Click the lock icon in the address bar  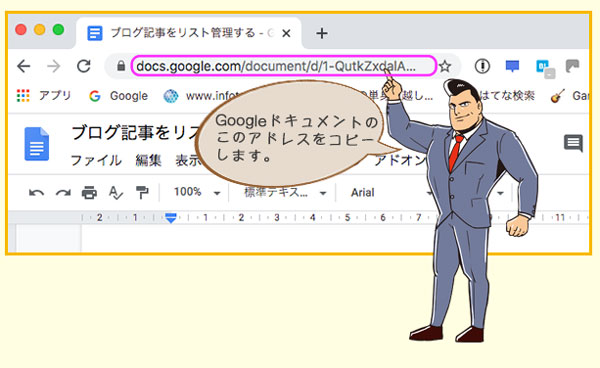click(121, 66)
